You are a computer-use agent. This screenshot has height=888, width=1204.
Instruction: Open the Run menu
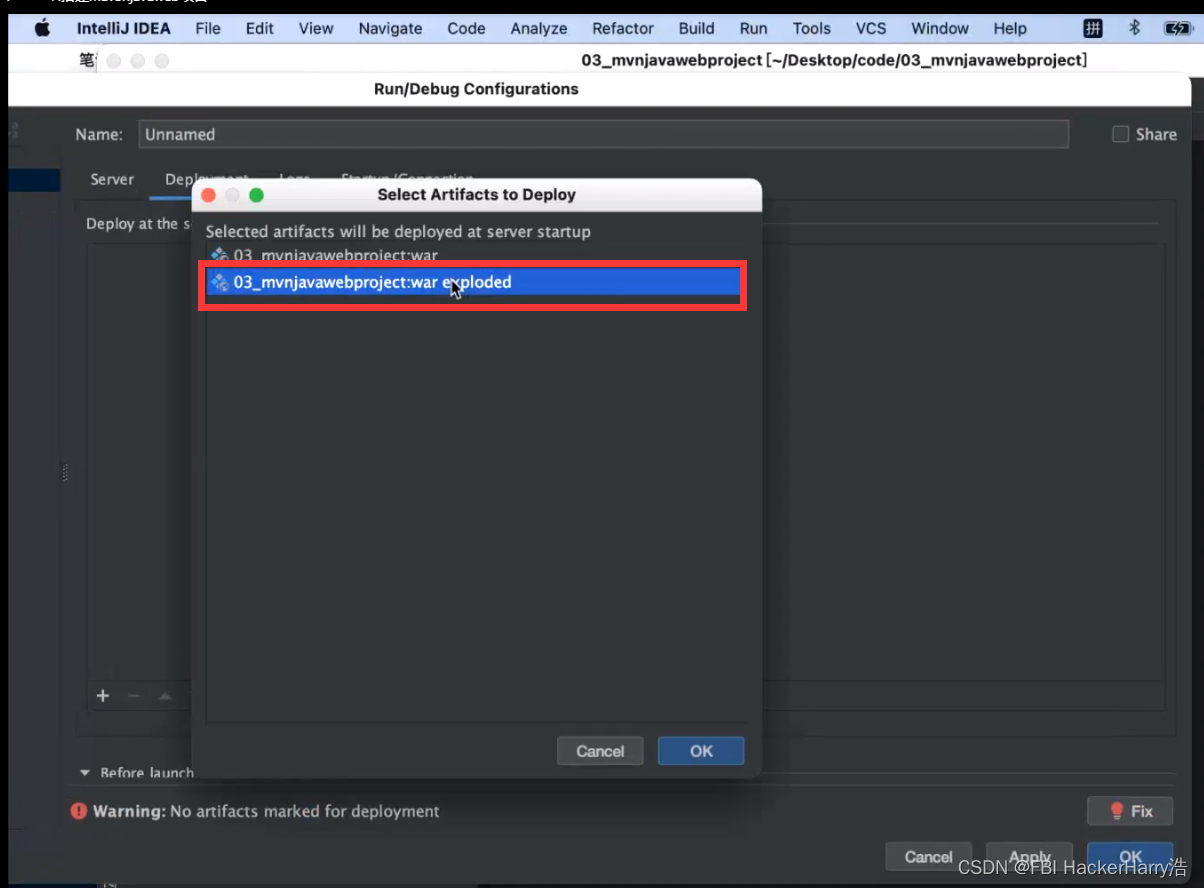pyautogui.click(x=754, y=28)
